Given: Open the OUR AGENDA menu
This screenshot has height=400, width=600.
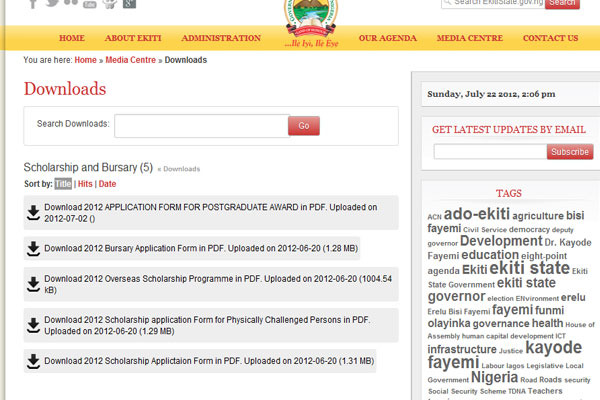Looking at the screenshot, I should (x=388, y=38).
